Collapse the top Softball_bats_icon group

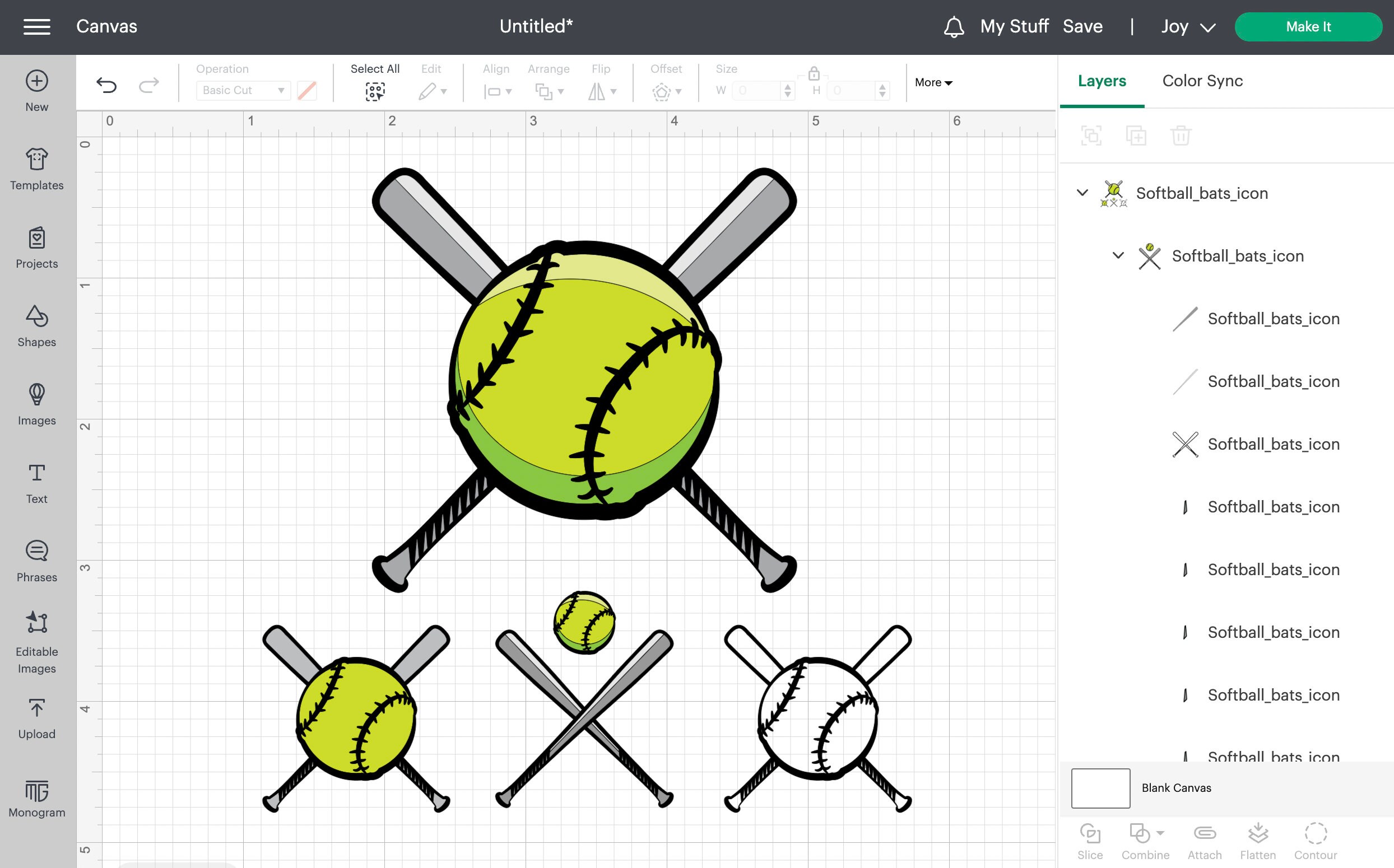[x=1082, y=193]
